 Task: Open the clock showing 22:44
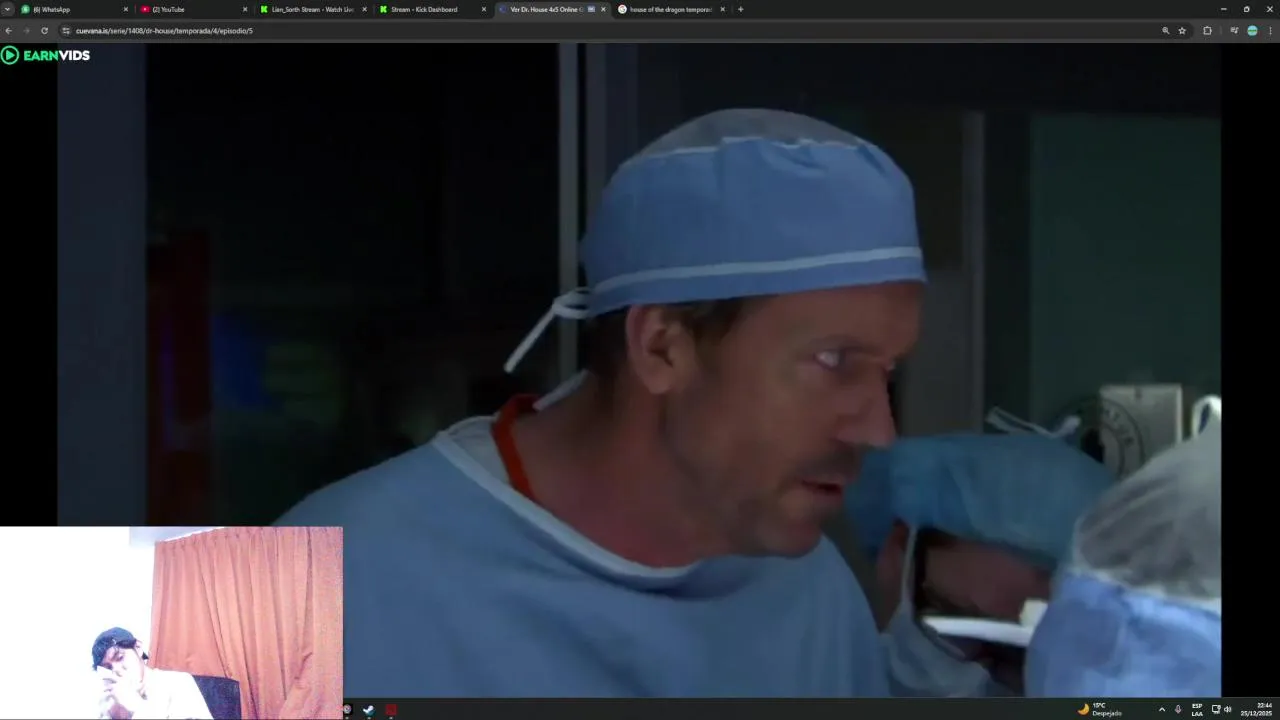click(1256, 709)
